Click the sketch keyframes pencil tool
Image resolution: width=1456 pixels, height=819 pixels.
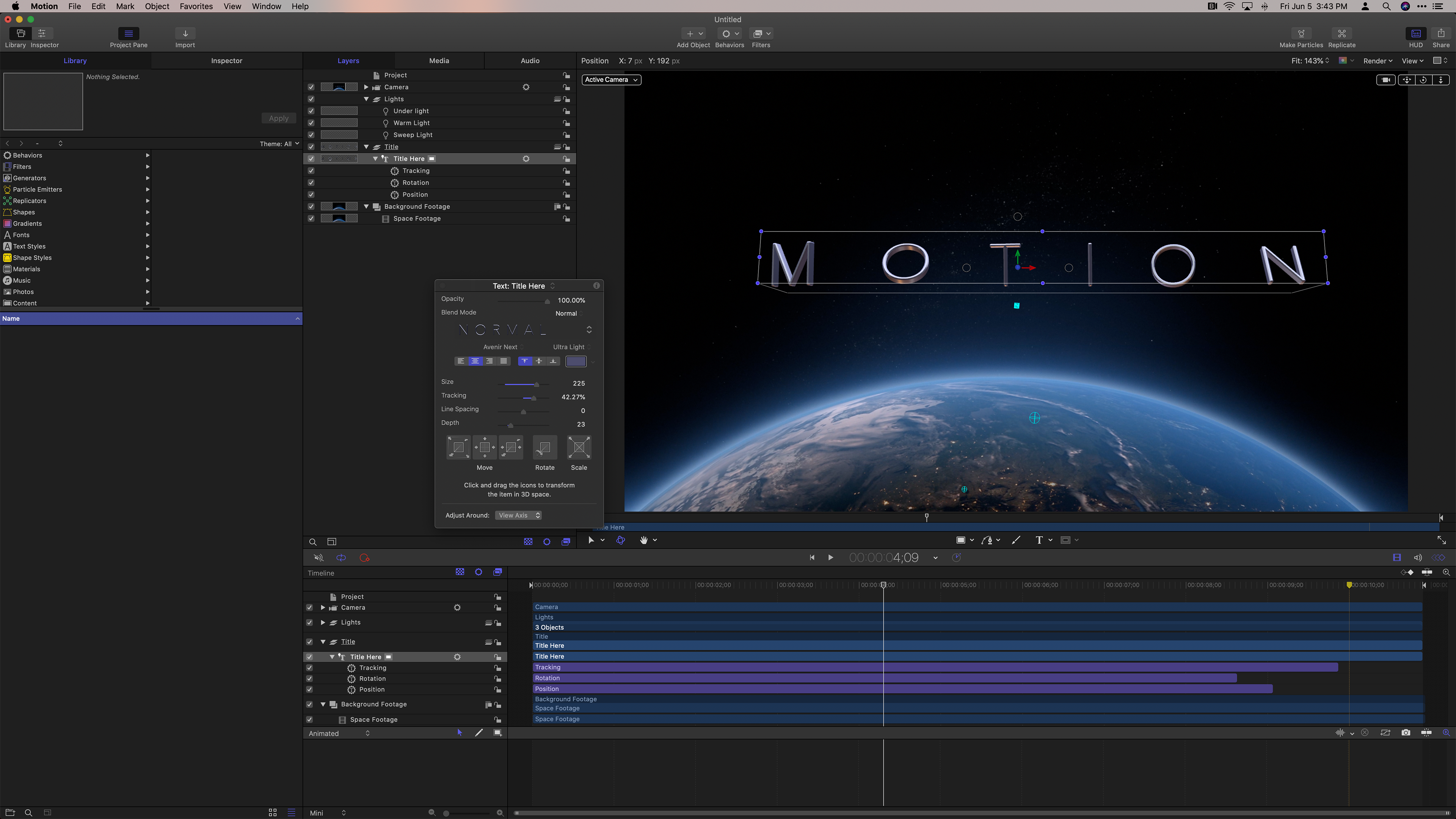click(479, 733)
